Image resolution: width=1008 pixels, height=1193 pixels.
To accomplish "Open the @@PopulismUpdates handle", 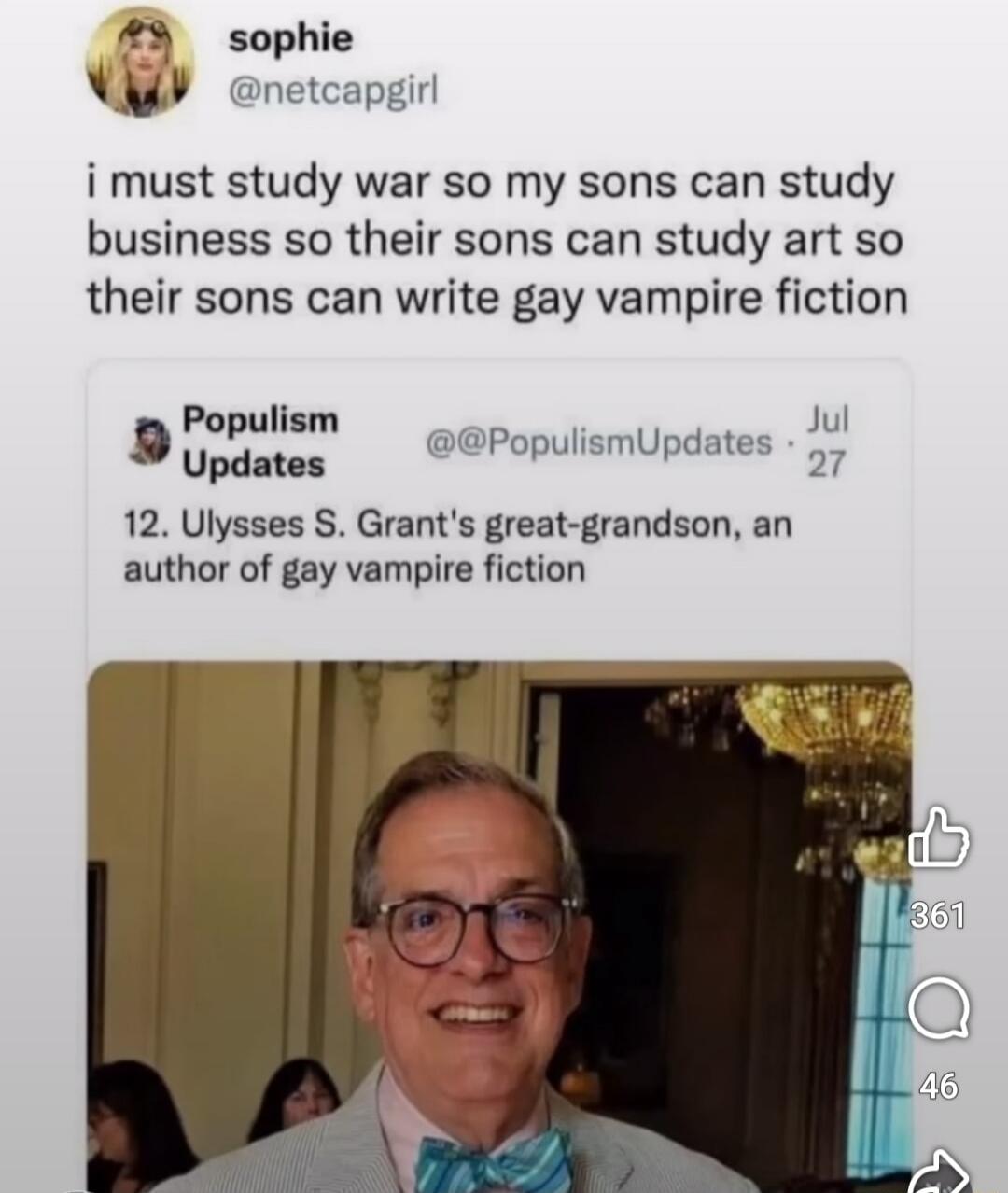I will (x=599, y=442).
